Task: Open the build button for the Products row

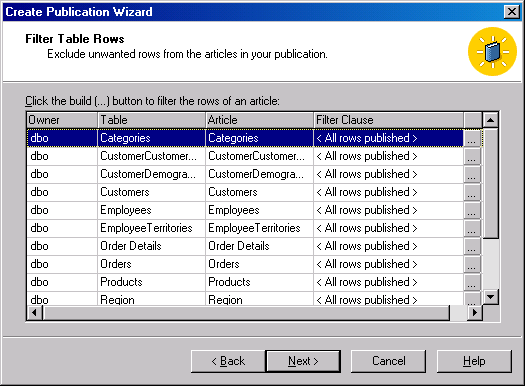Action: point(472,282)
